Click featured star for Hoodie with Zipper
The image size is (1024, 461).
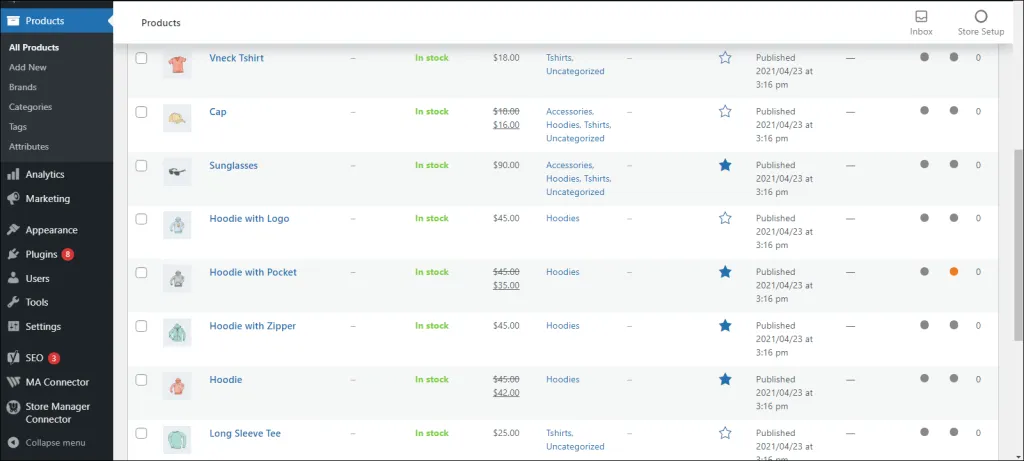click(725, 325)
